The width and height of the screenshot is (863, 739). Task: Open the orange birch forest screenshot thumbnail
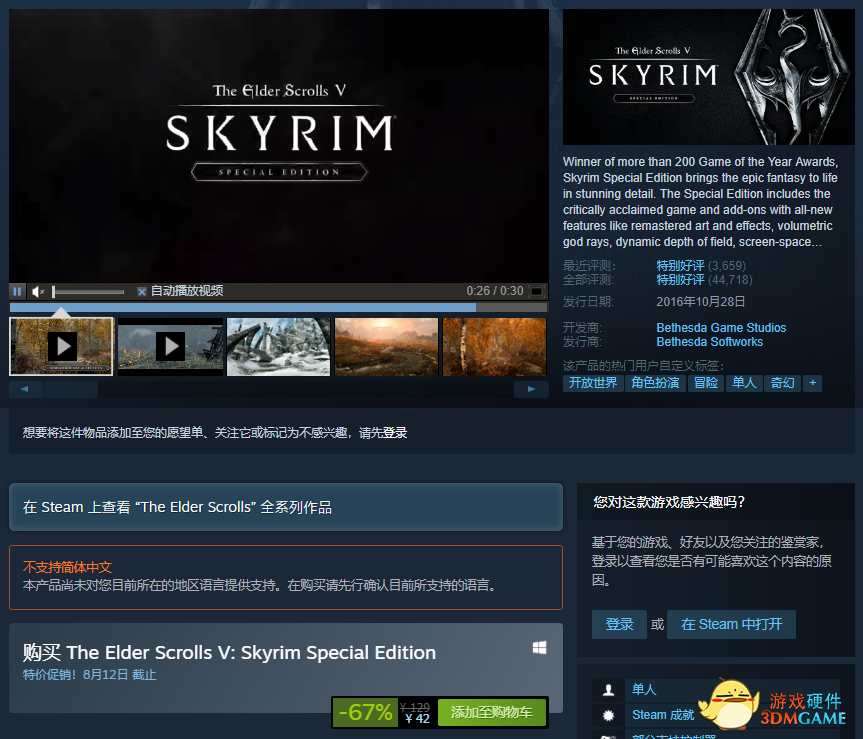(x=494, y=347)
